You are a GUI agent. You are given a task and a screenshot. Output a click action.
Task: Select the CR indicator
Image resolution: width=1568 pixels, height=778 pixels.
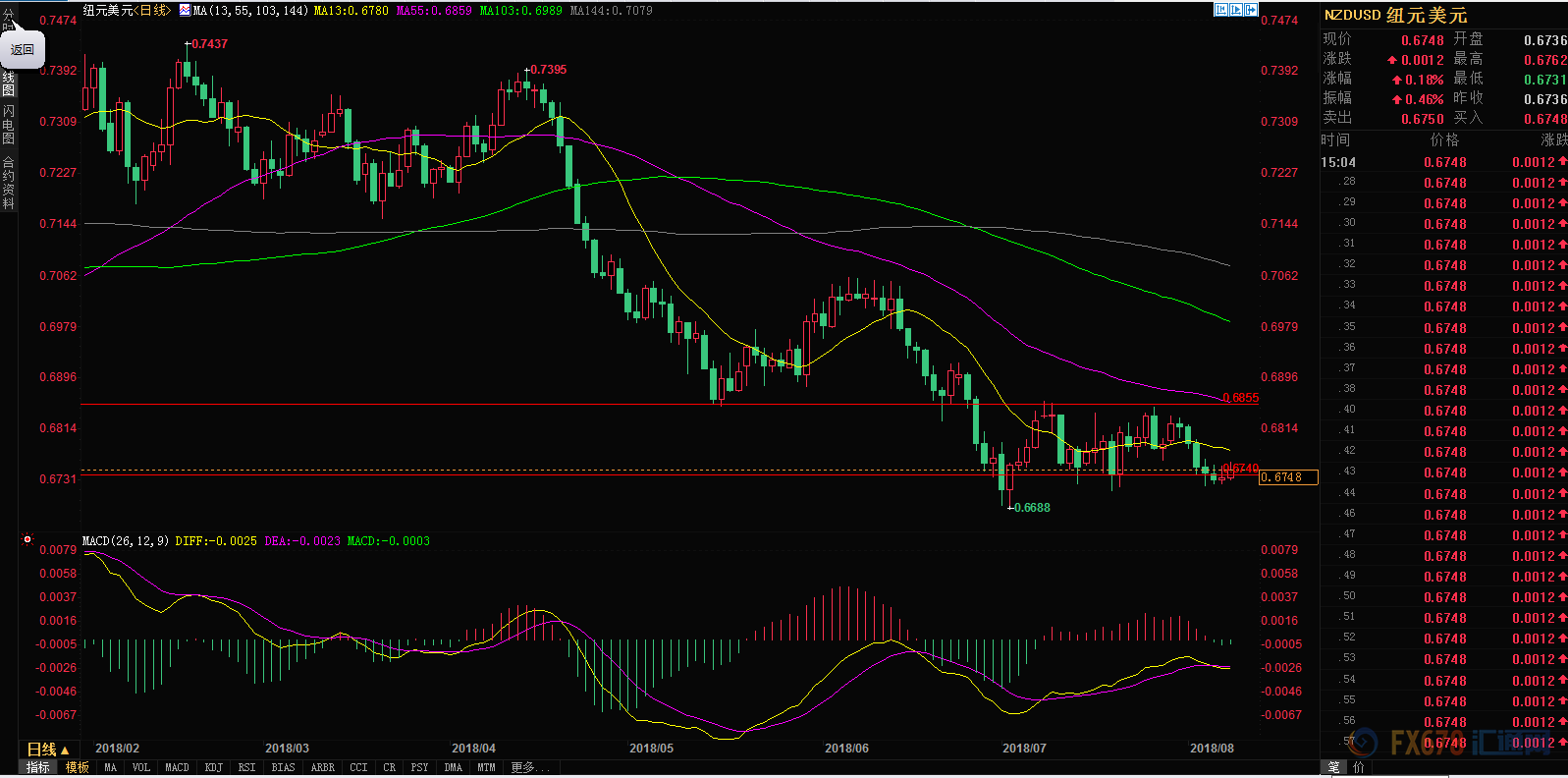click(x=389, y=767)
